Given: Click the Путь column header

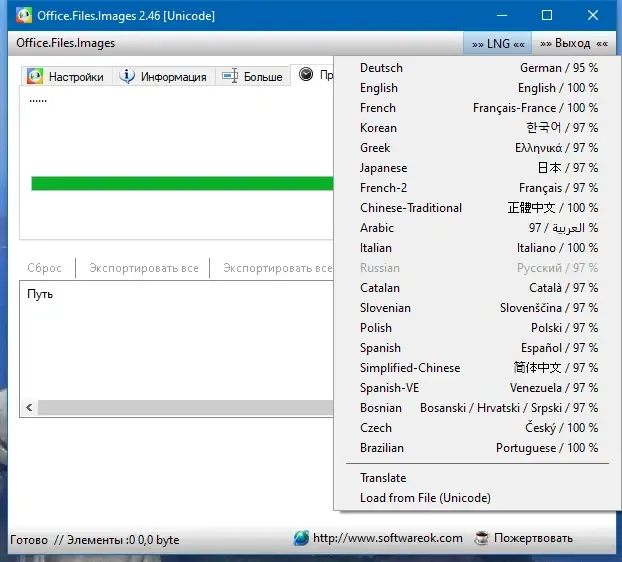Looking at the screenshot, I should pyautogui.click(x=40, y=294).
